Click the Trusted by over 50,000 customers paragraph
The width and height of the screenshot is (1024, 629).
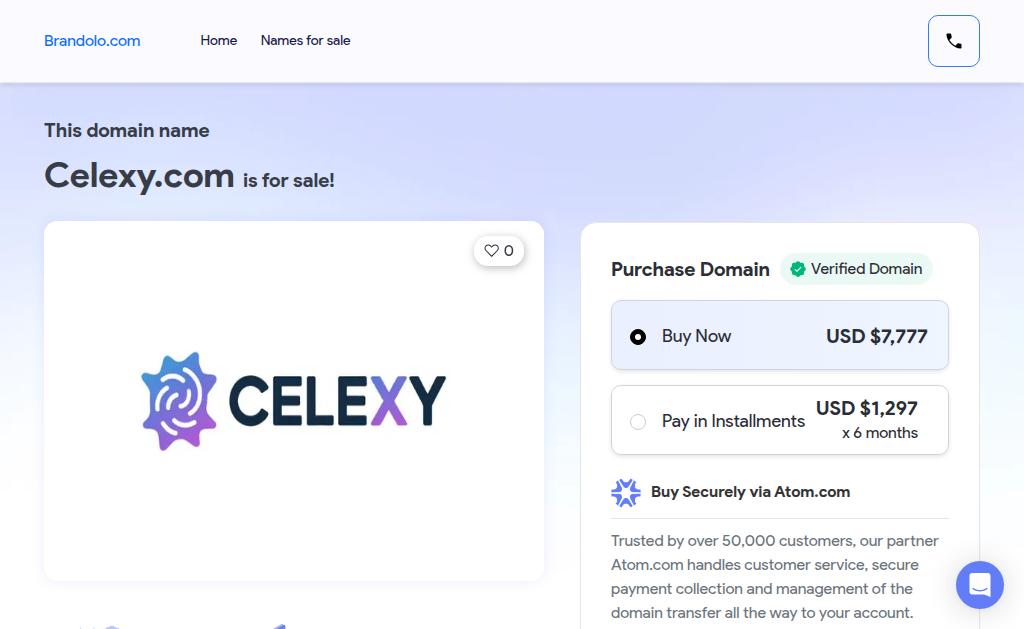pos(775,577)
